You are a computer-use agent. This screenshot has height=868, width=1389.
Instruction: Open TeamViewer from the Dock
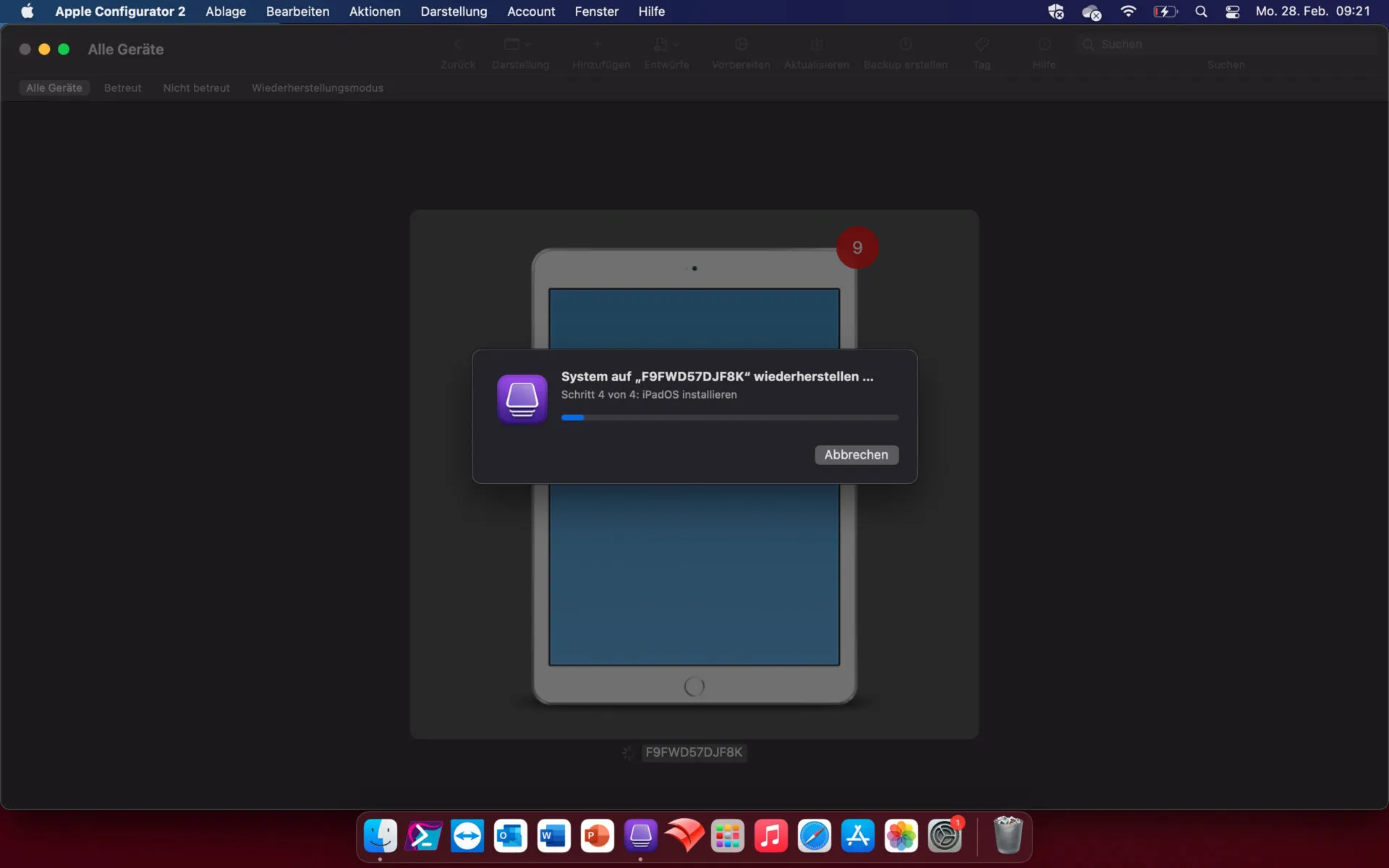[467, 836]
